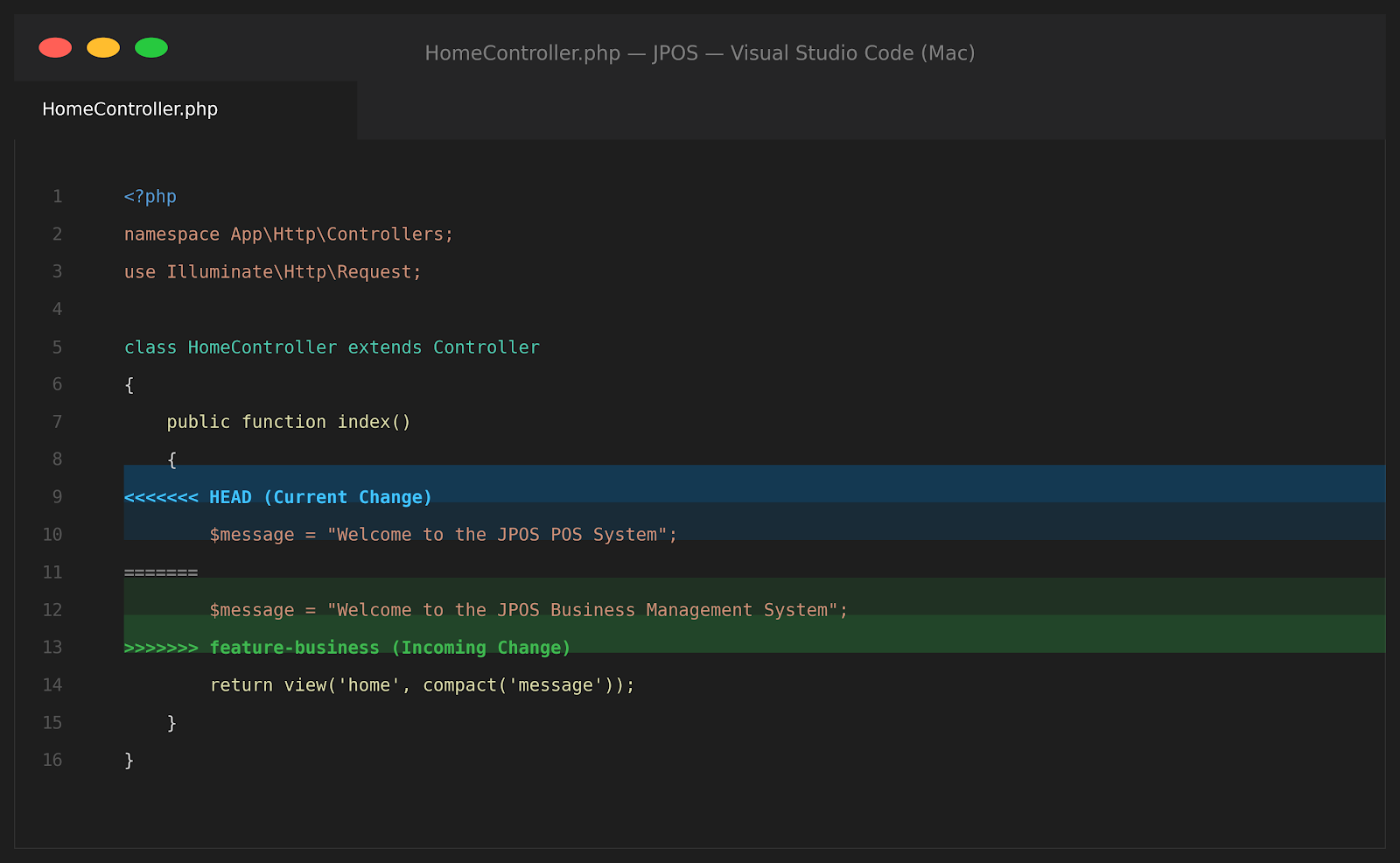Click line number 13 in gutter
Viewport: 1400px width, 863px height.
[52, 648]
